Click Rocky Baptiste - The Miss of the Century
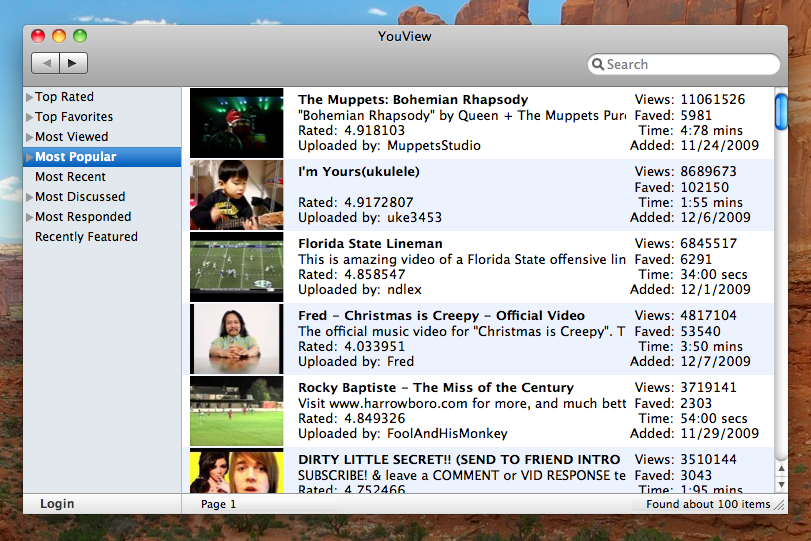811x541 pixels. click(x=436, y=387)
